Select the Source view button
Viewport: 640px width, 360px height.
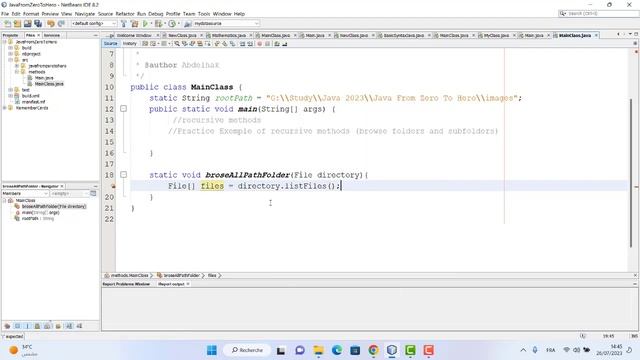110,44
